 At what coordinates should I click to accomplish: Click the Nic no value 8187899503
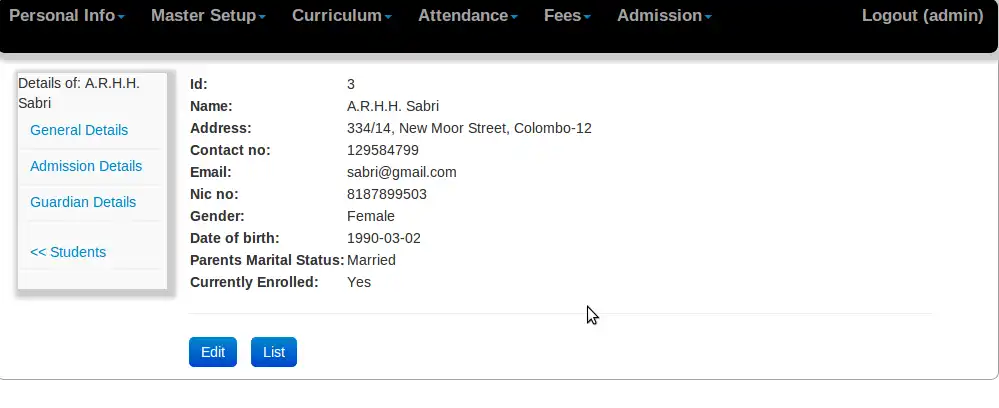[x=387, y=194]
